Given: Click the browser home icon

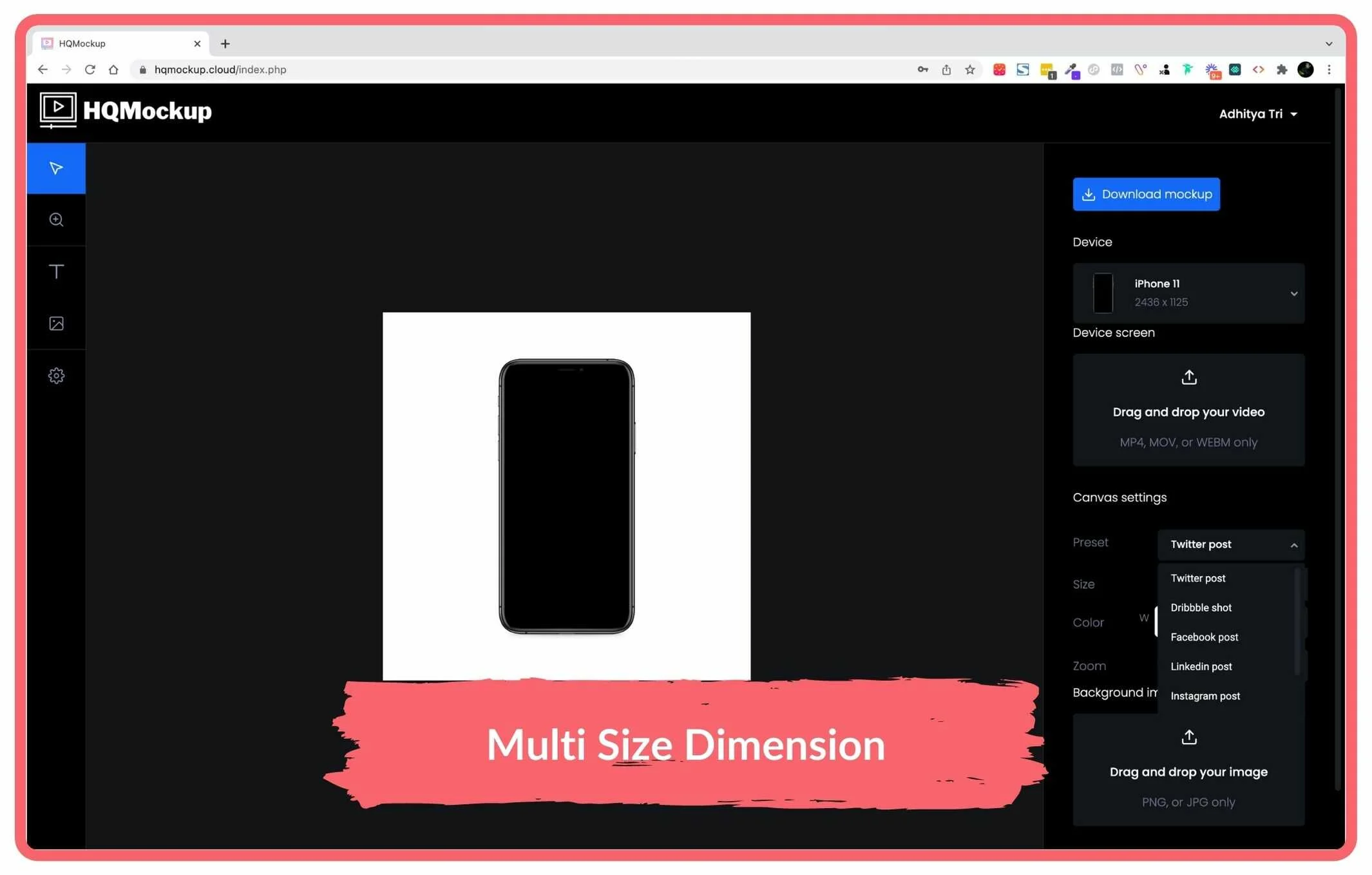Looking at the screenshot, I should coord(113,70).
